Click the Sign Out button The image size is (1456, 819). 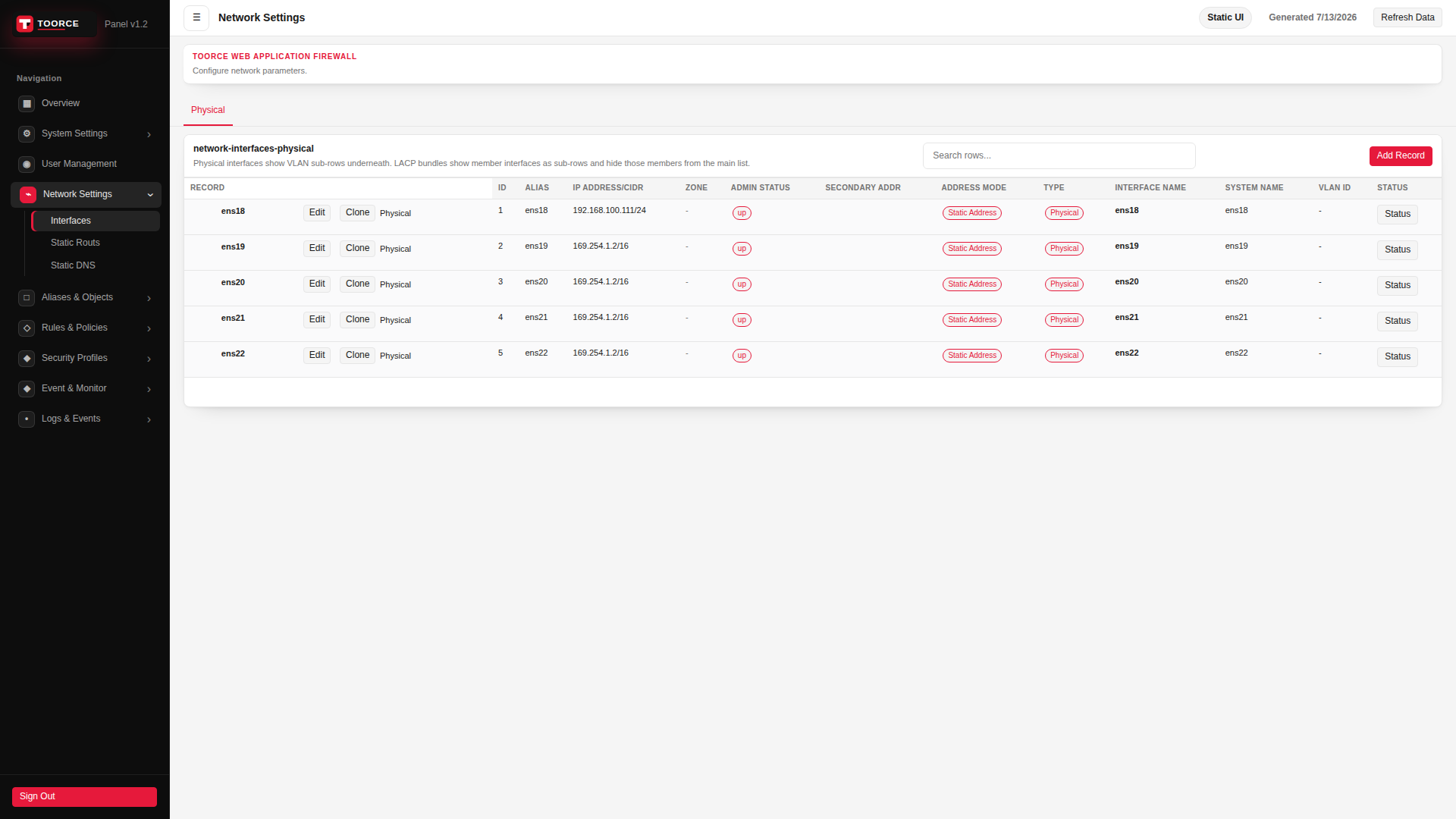[x=85, y=796]
